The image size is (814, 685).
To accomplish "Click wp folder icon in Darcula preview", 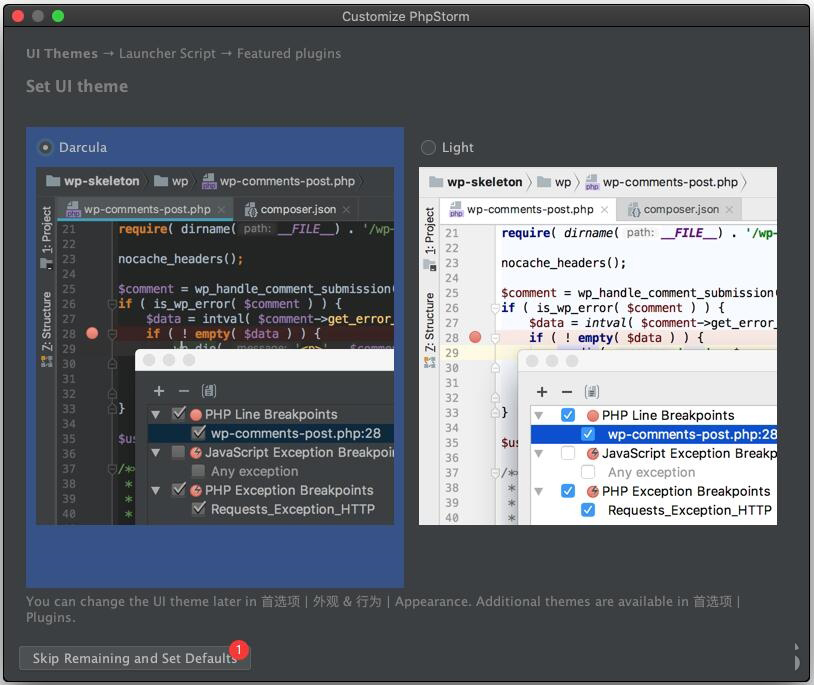I will [161, 181].
